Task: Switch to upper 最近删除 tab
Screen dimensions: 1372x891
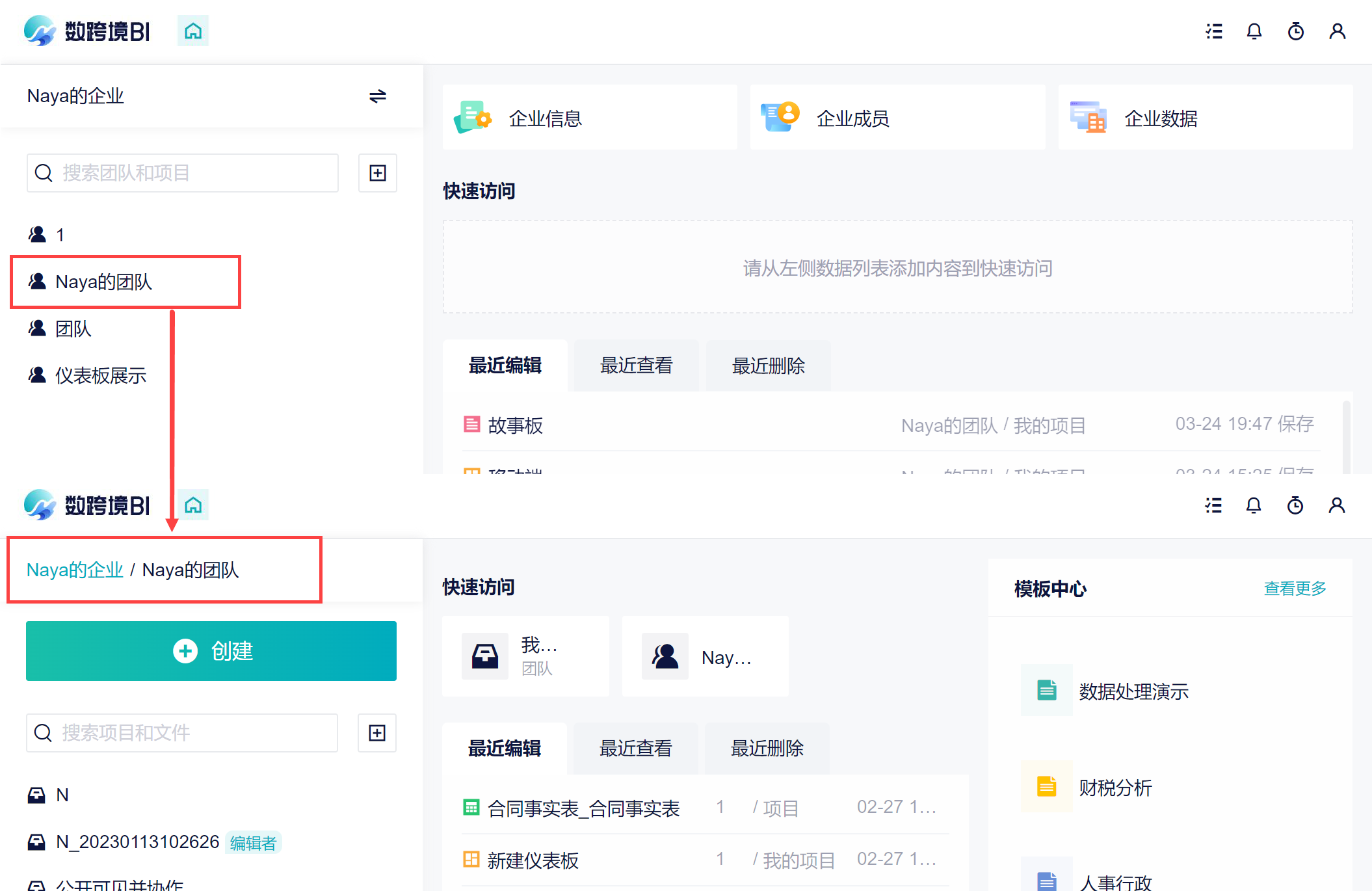Action: (x=769, y=366)
